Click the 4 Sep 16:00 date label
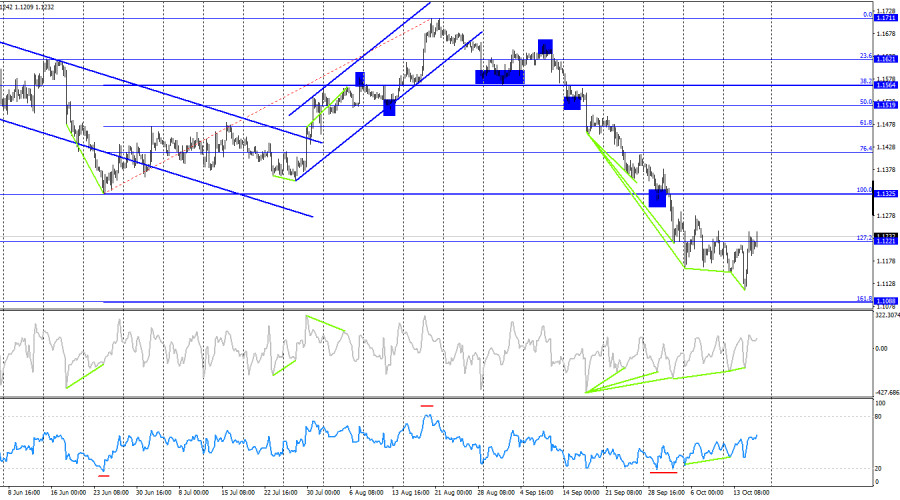The image size is (900, 500). click(x=537, y=493)
